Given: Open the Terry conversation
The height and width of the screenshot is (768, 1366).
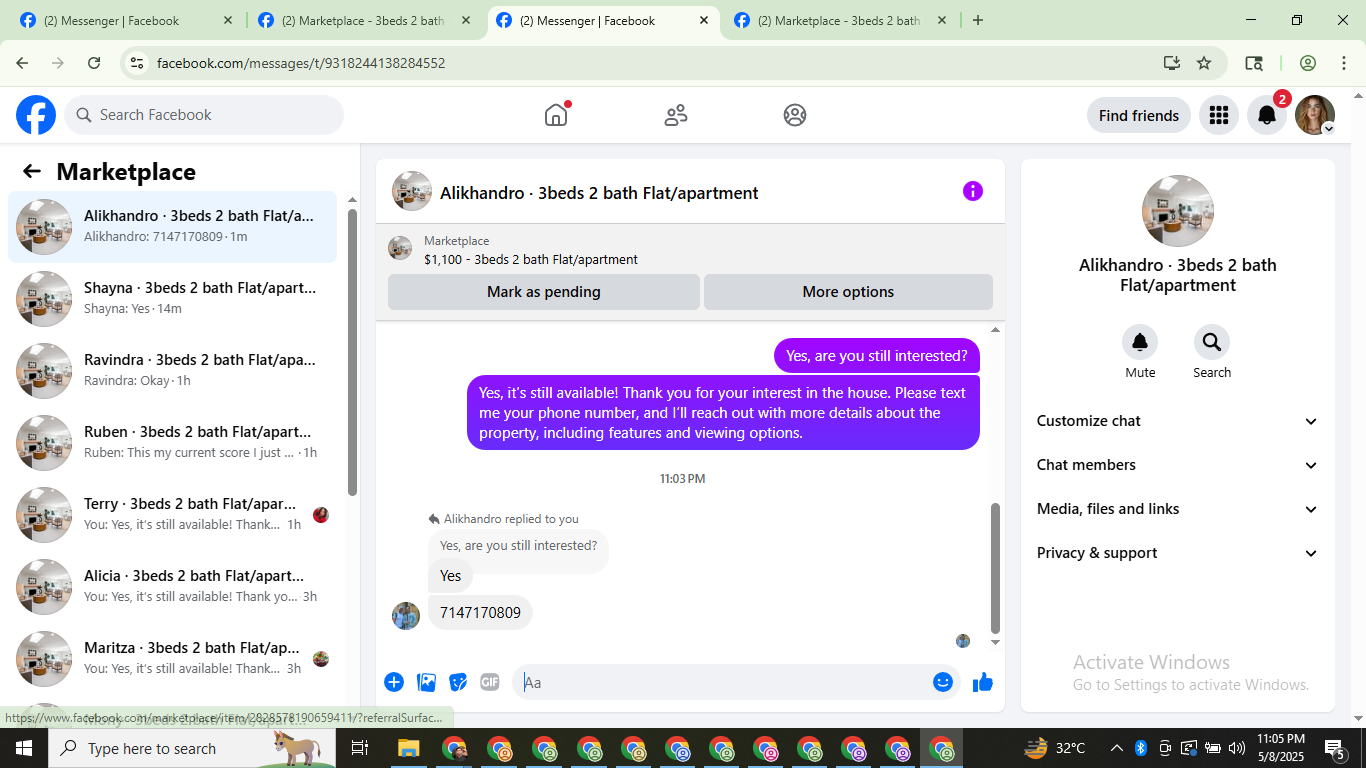Looking at the screenshot, I should coord(173,515).
